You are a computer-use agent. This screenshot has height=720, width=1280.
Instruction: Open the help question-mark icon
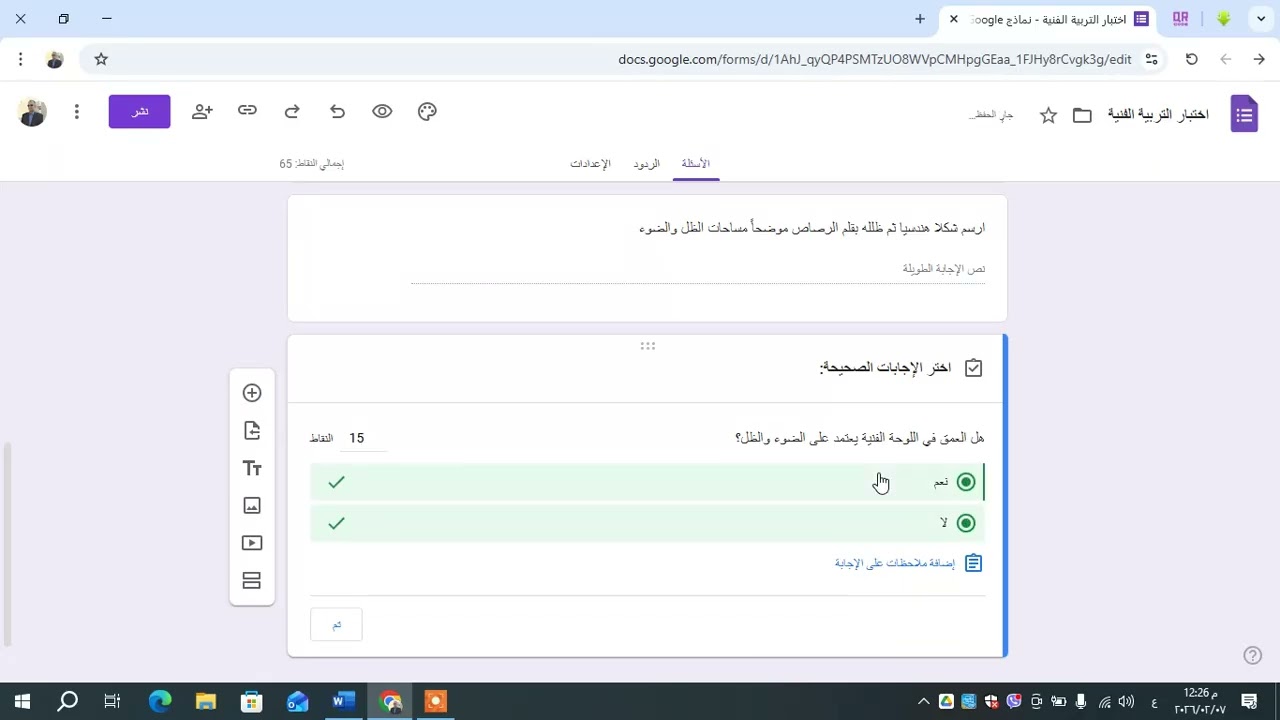pyautogui.click(x=1252, y=655)
